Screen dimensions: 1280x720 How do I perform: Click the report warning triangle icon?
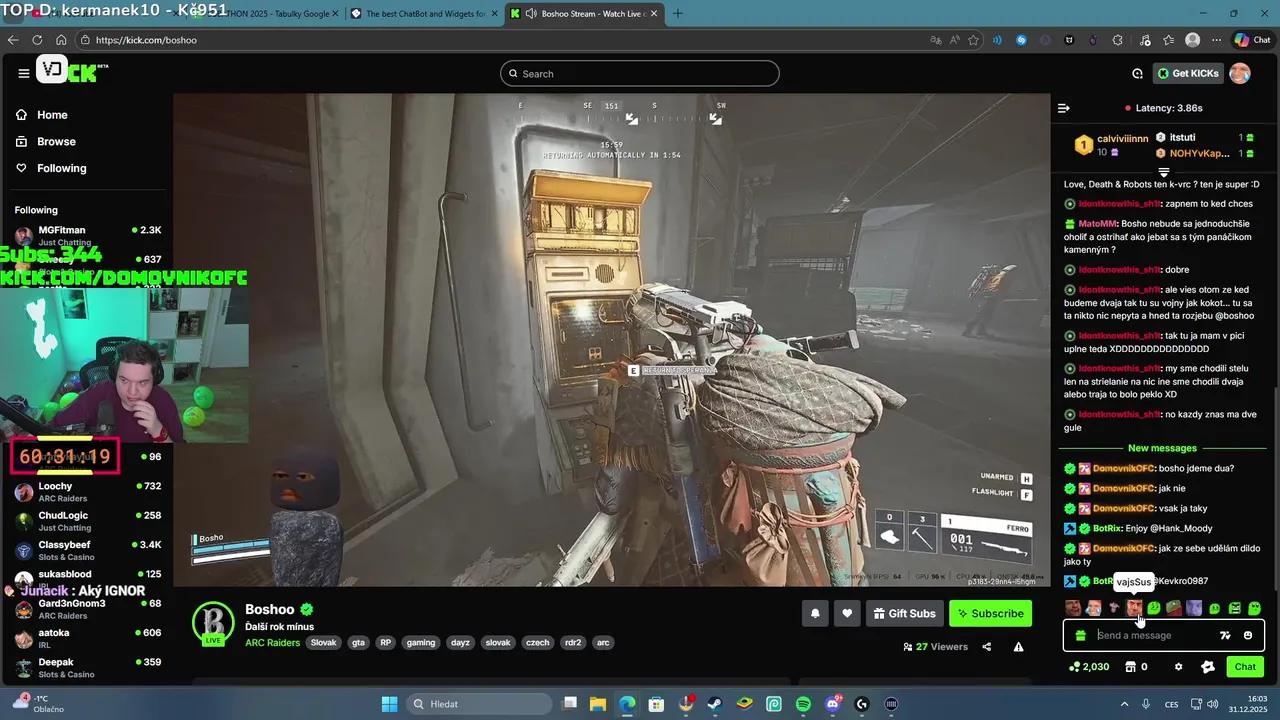tap(1018, 647)
